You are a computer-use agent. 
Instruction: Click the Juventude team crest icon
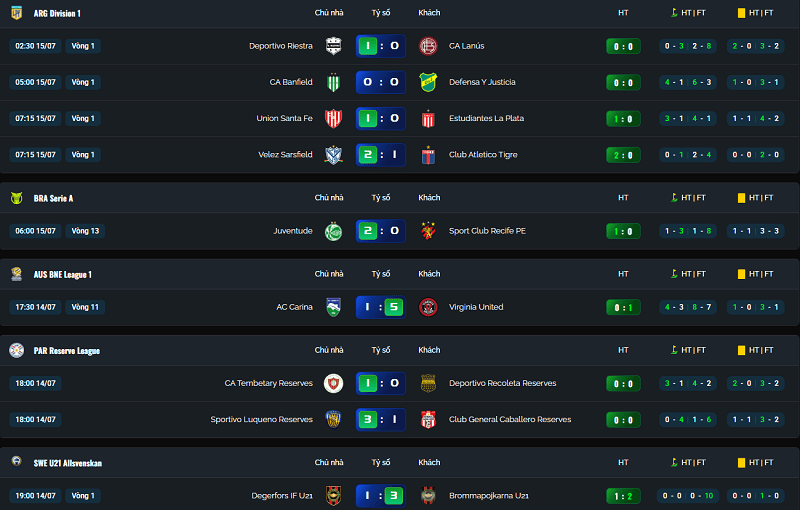pyautogui.click(x=333, y=231)
